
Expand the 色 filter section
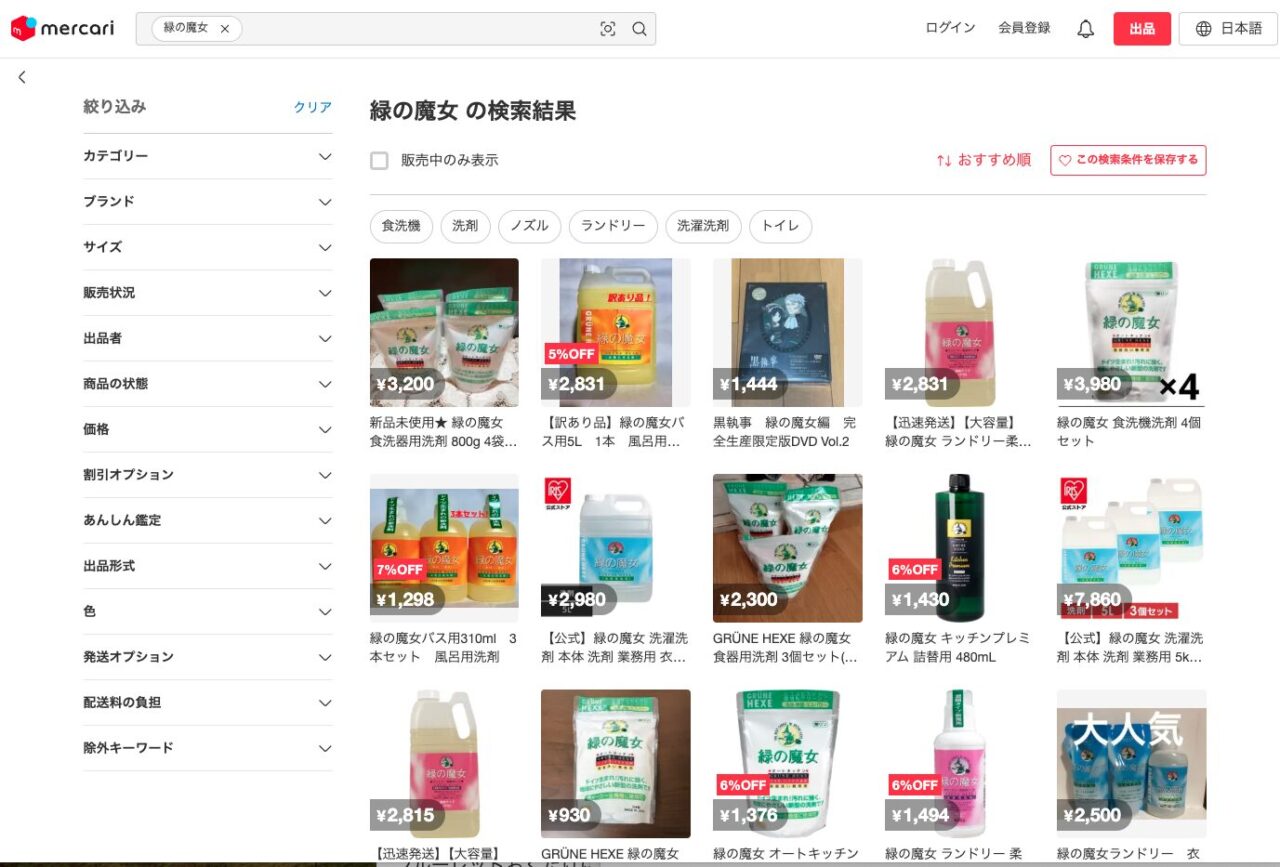click(x=207, y=612)
